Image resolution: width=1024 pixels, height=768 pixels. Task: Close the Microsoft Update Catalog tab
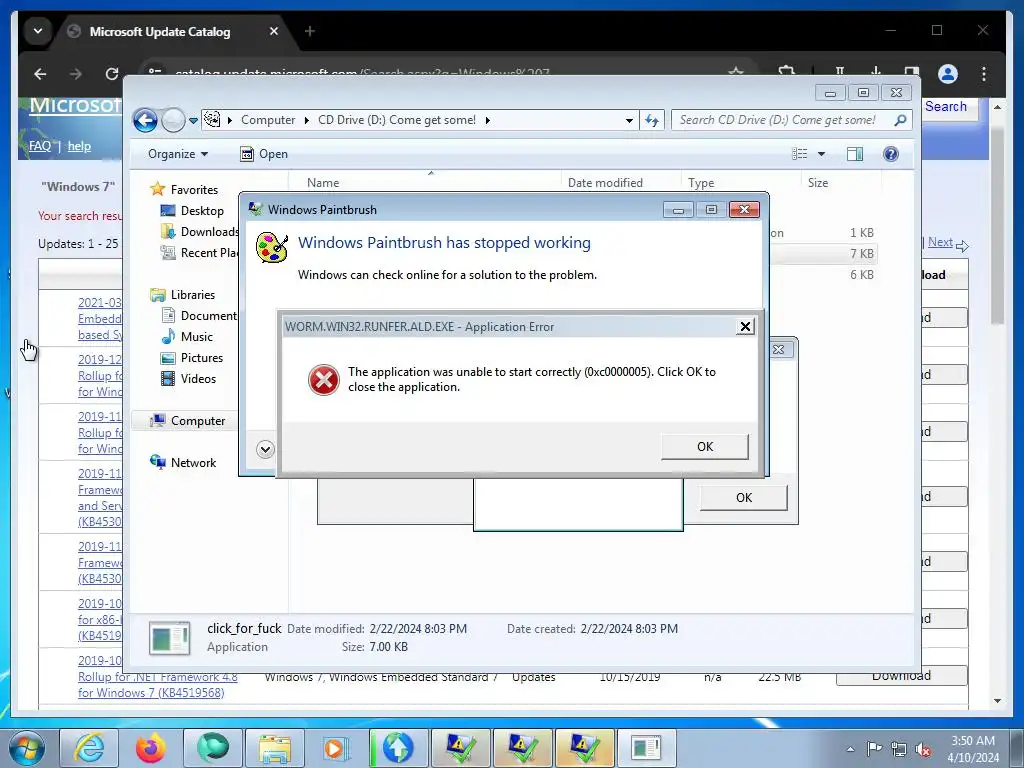coord(274,31)
